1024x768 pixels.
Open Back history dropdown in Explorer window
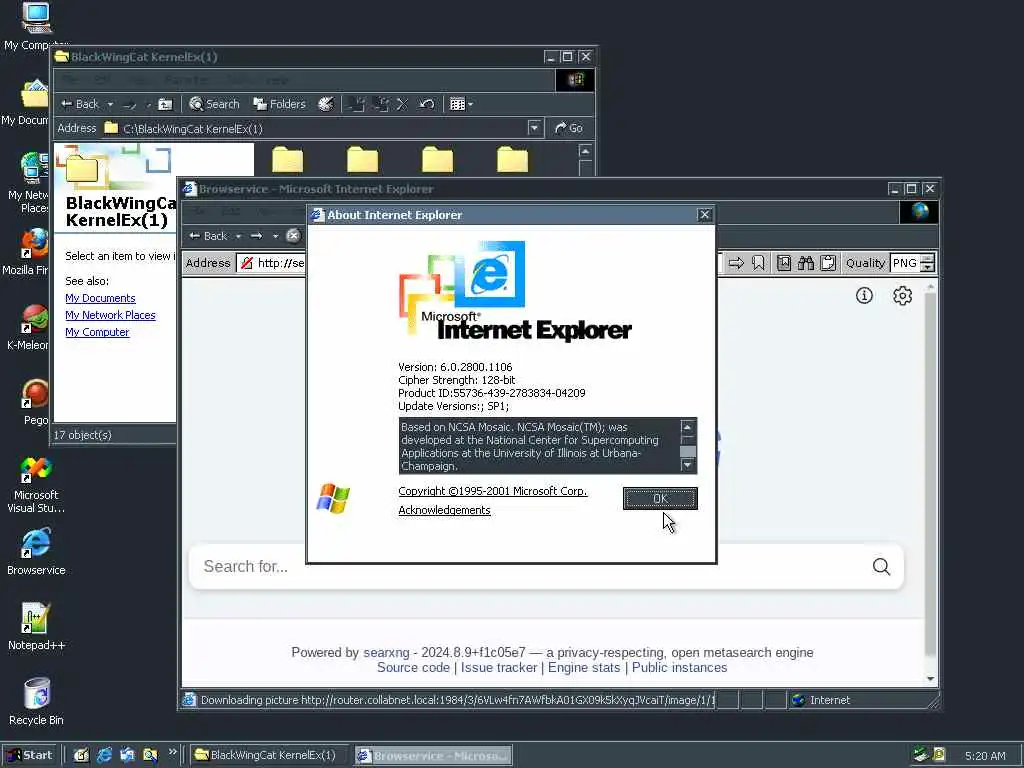point(110,104)
